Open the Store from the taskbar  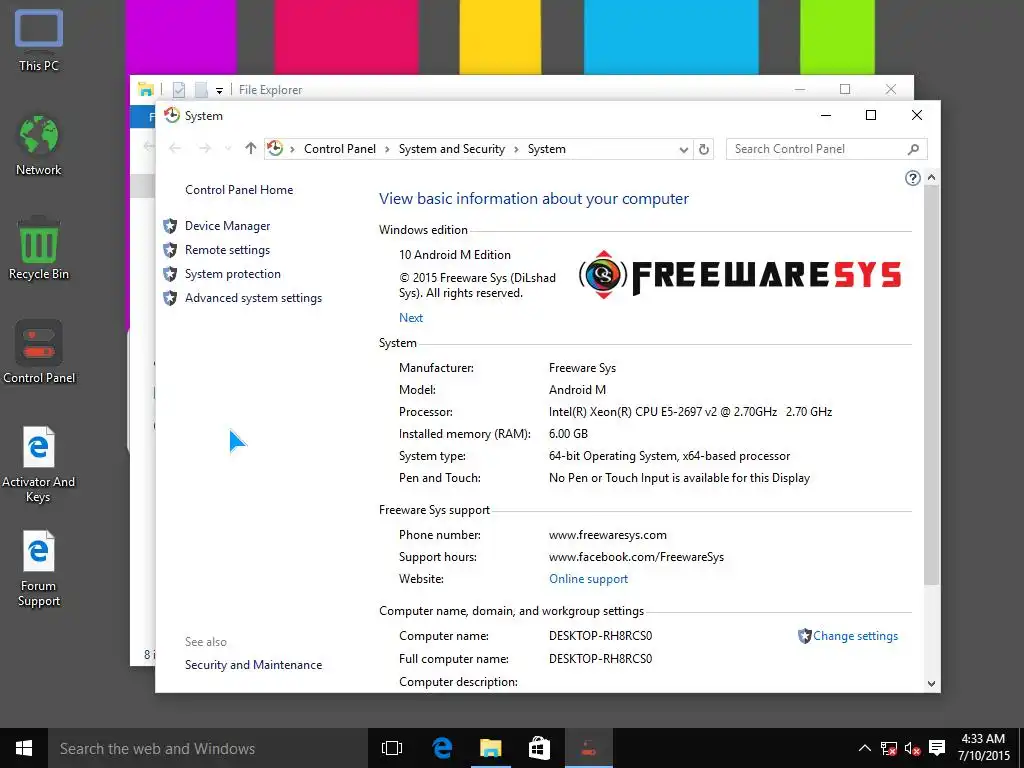point(539,748)
